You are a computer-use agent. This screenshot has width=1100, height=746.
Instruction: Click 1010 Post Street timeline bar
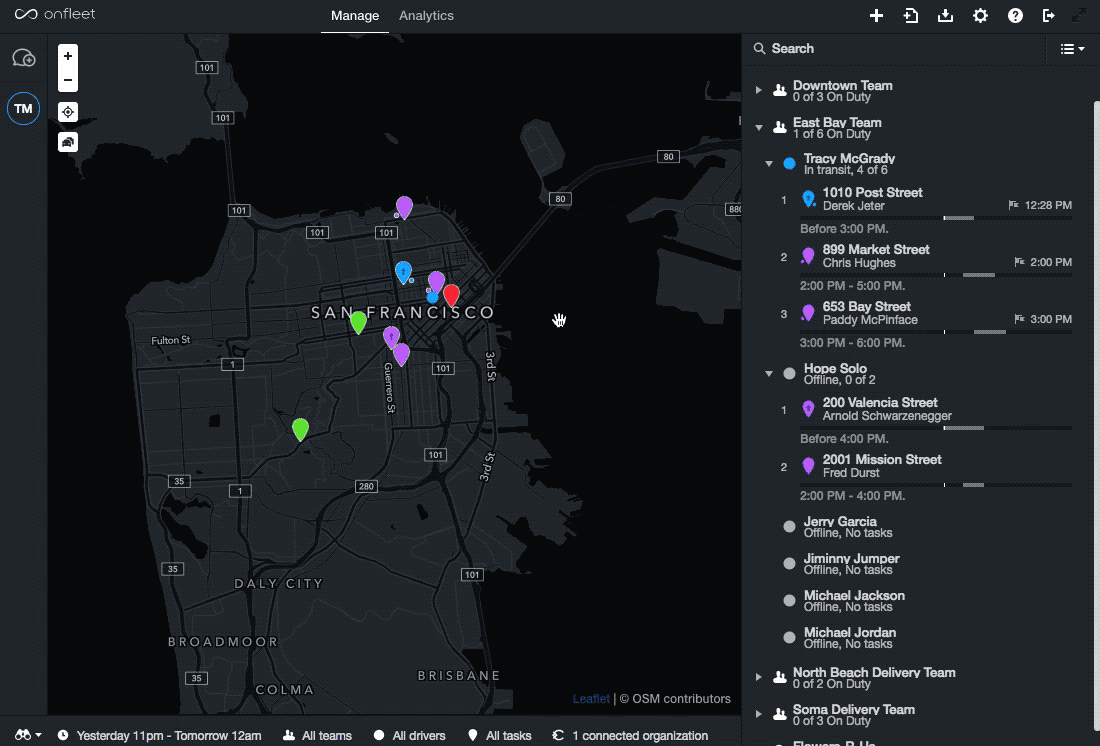click(x=936, y=218)
